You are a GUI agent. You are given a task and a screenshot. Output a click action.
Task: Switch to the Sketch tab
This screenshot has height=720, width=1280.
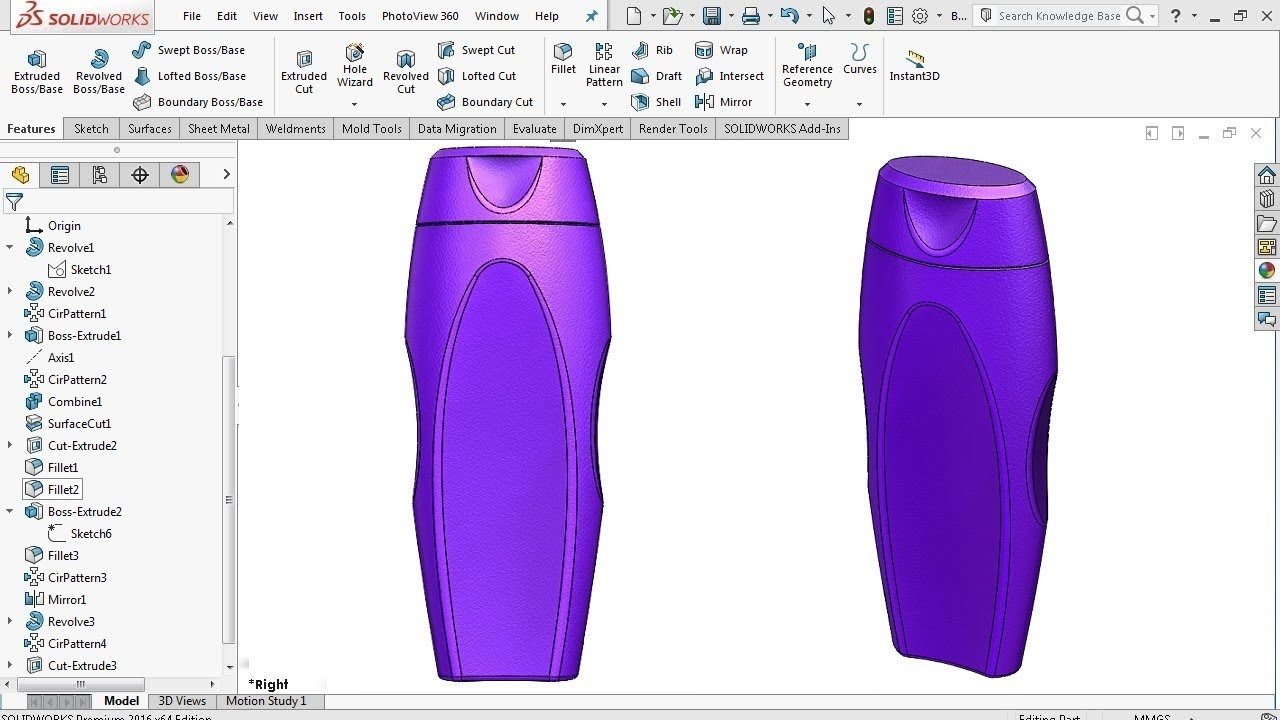tap(91, 129)
